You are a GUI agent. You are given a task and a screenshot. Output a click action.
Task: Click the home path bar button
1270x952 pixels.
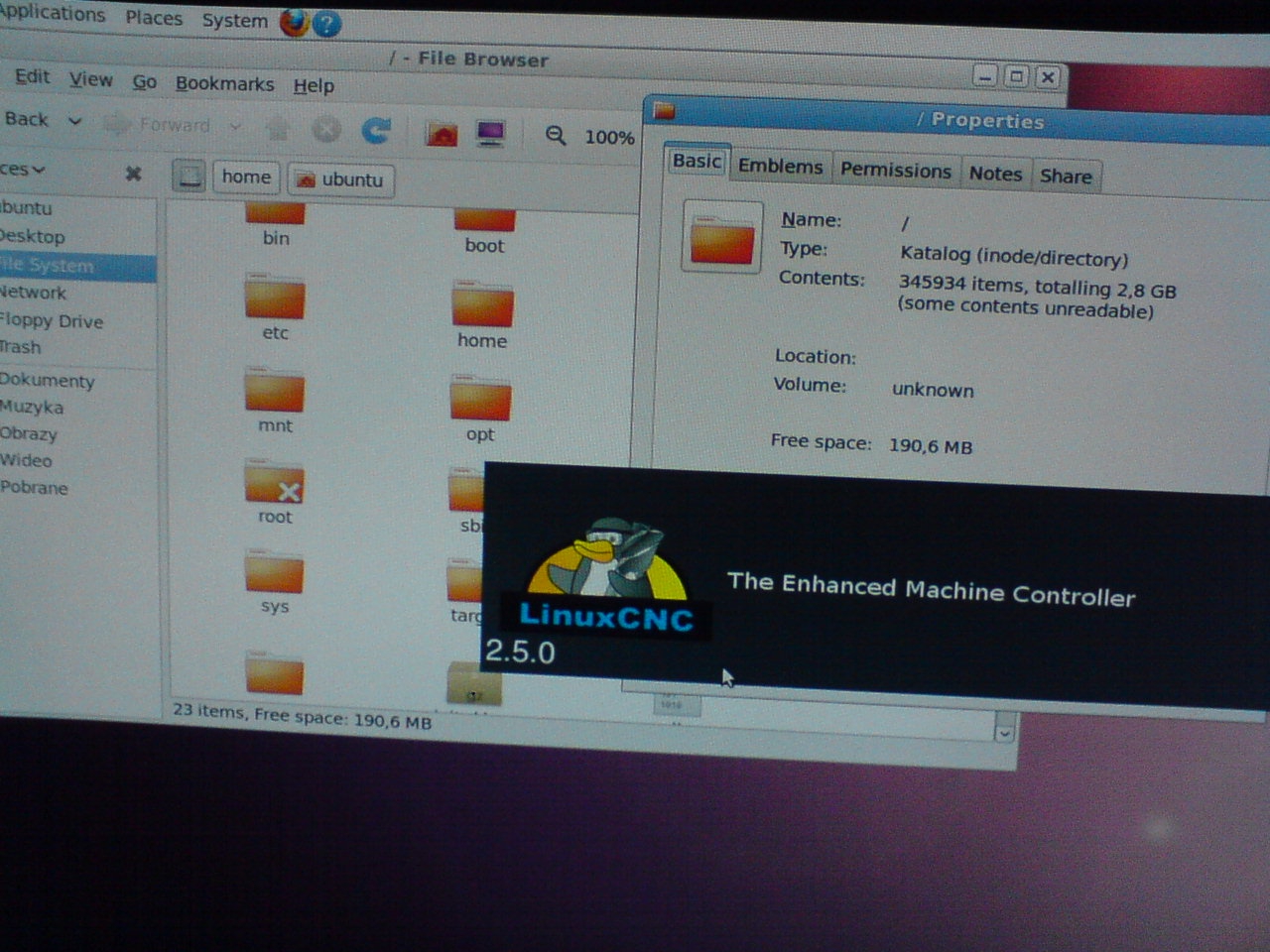(x=246, y=178)
